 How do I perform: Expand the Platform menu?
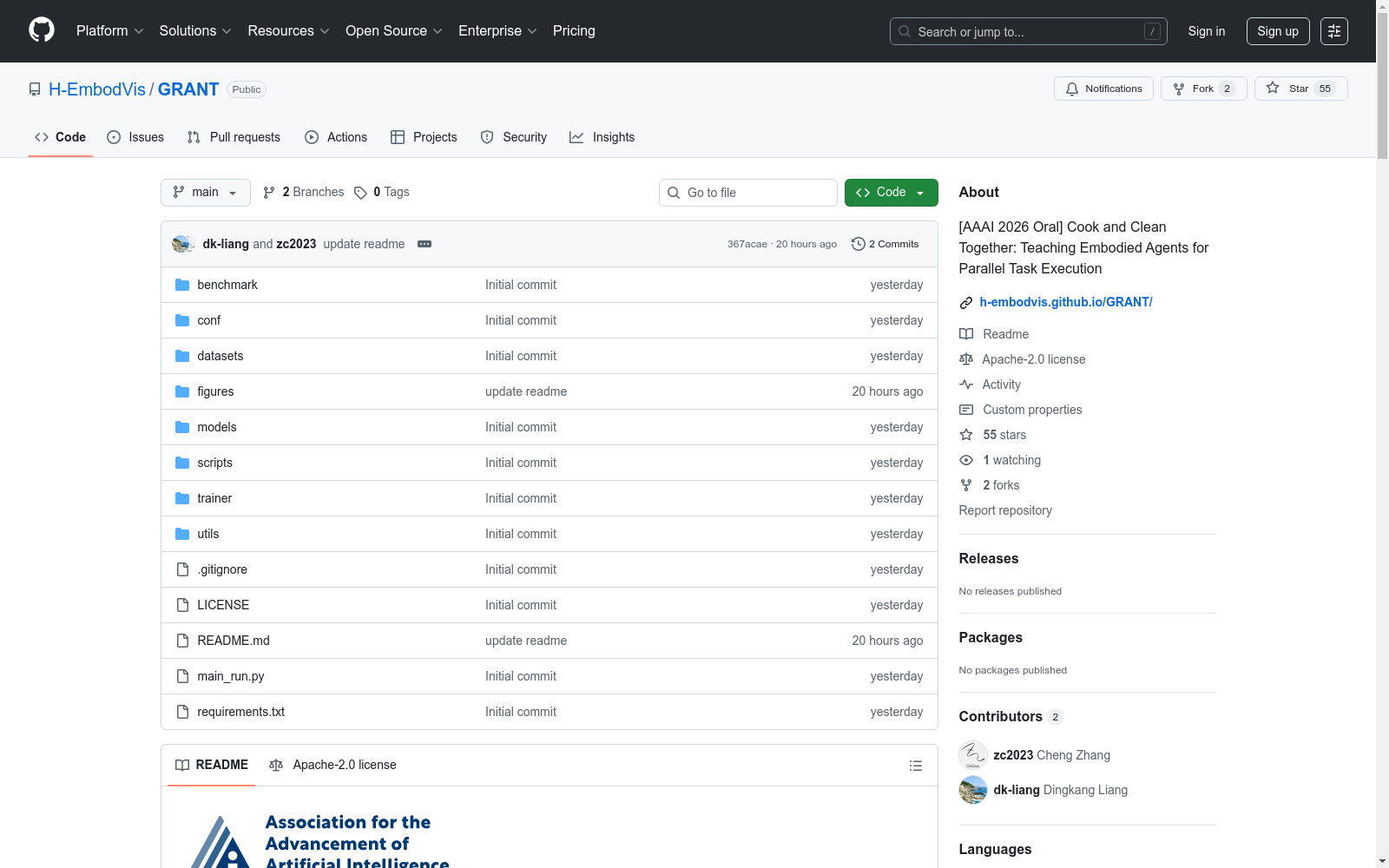(109, 31)
